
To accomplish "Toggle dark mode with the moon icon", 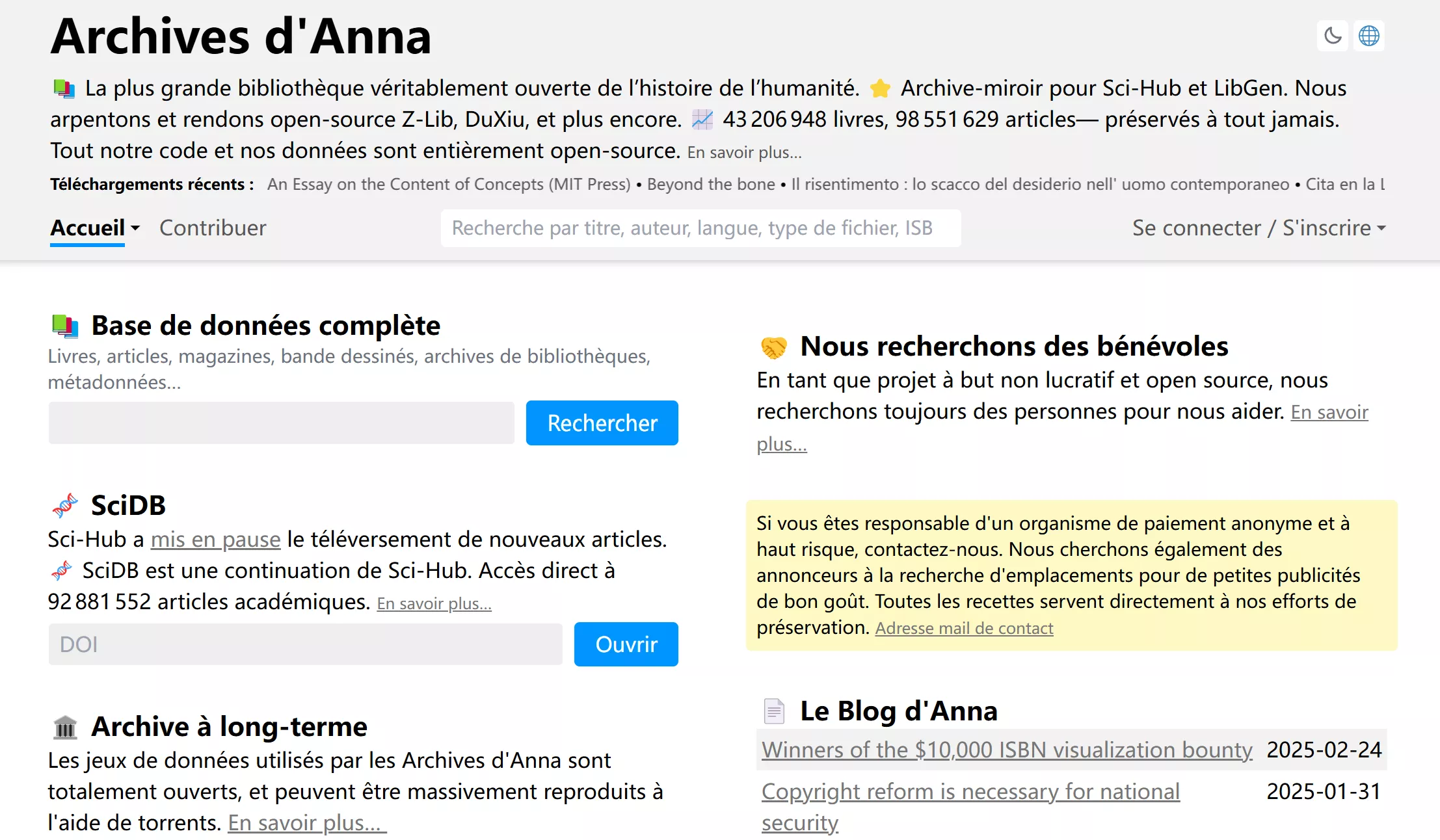I will point(1332,36).
